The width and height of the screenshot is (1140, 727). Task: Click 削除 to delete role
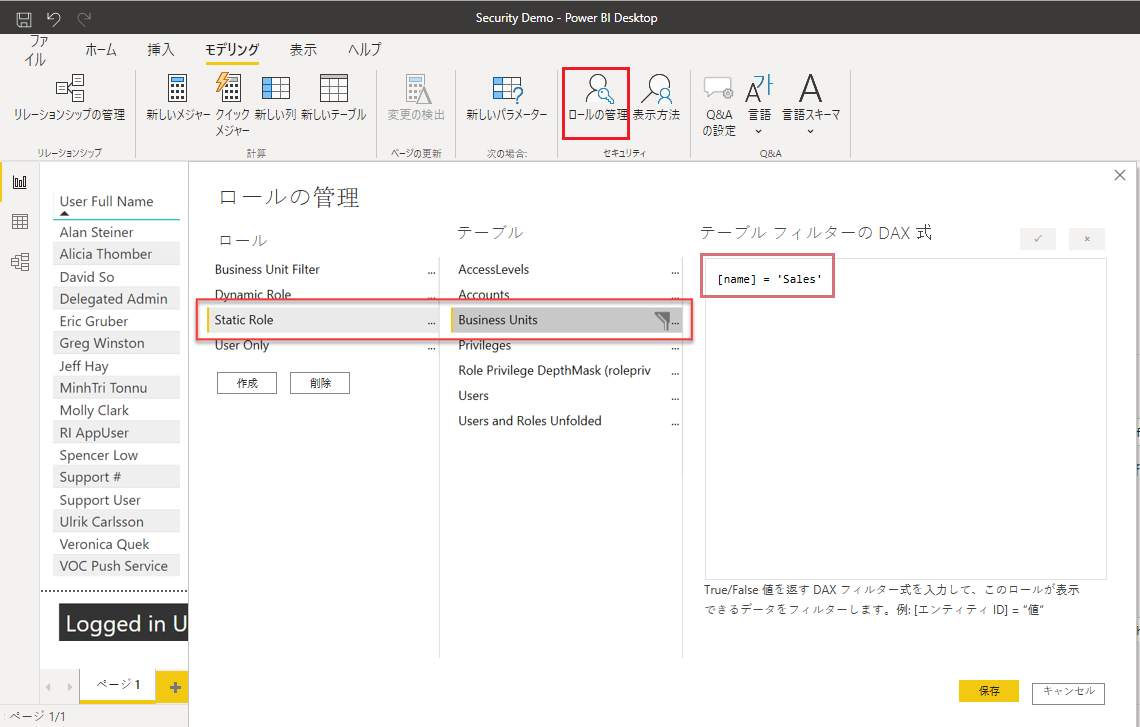(x=320, y=383)
